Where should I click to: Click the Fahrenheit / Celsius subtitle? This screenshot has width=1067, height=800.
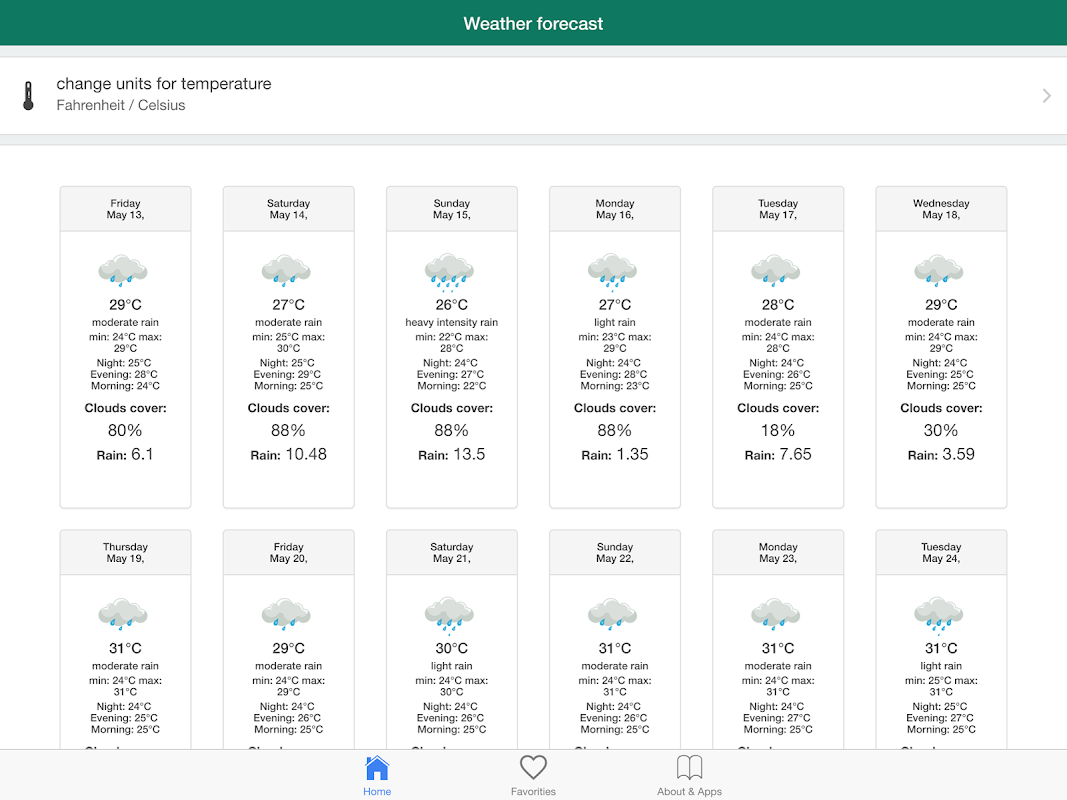(x=120, y=105)
